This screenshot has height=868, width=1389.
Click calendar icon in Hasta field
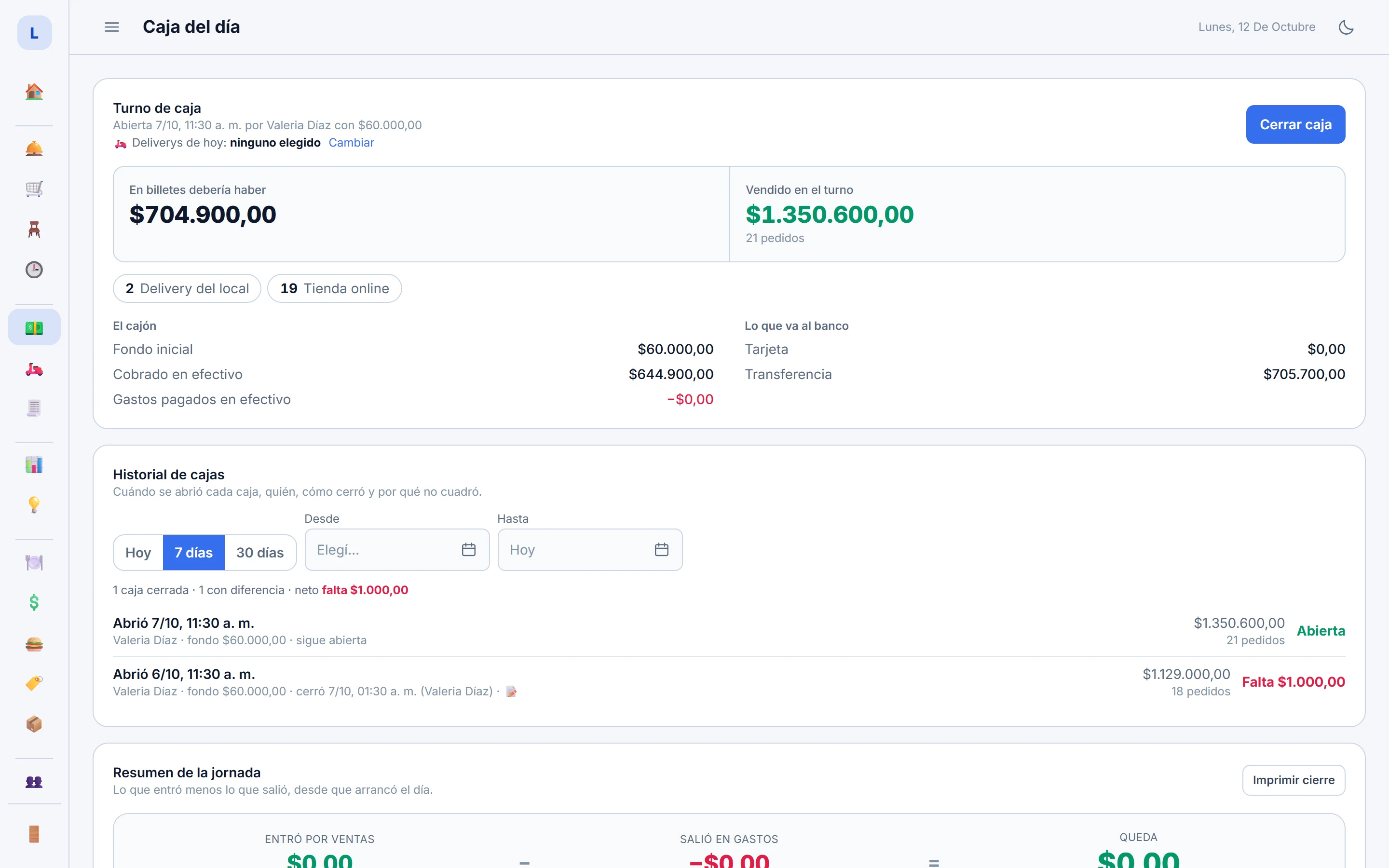click(x=662, y=549)
